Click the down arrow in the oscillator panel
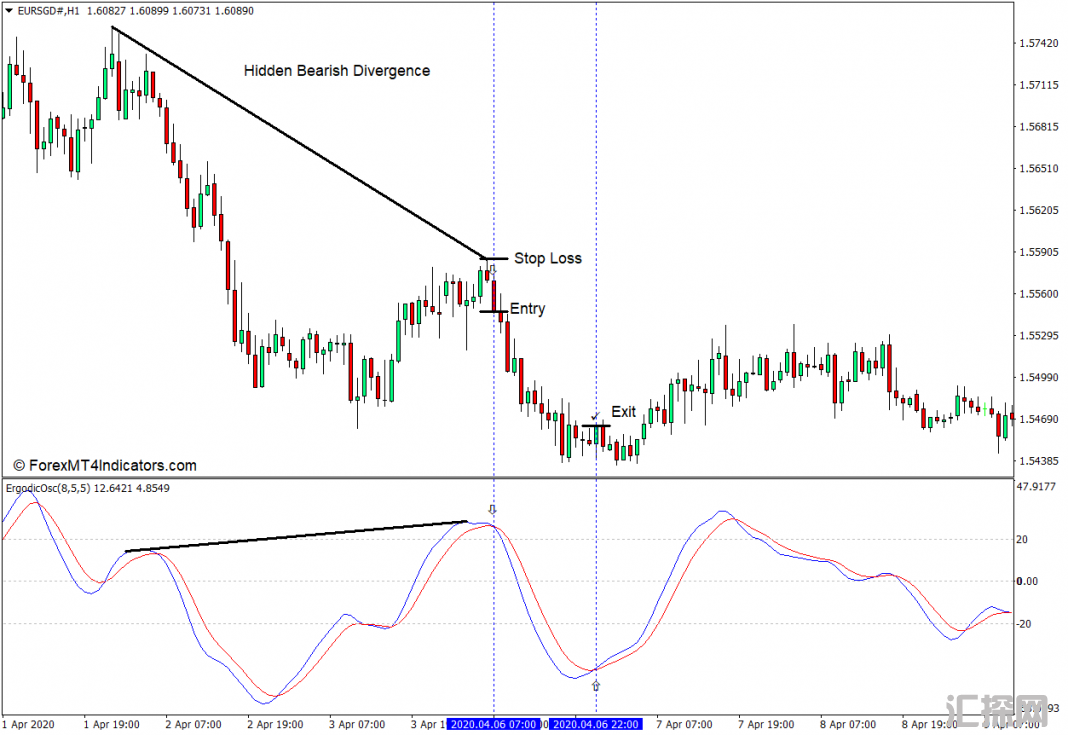 click(492, 510)
